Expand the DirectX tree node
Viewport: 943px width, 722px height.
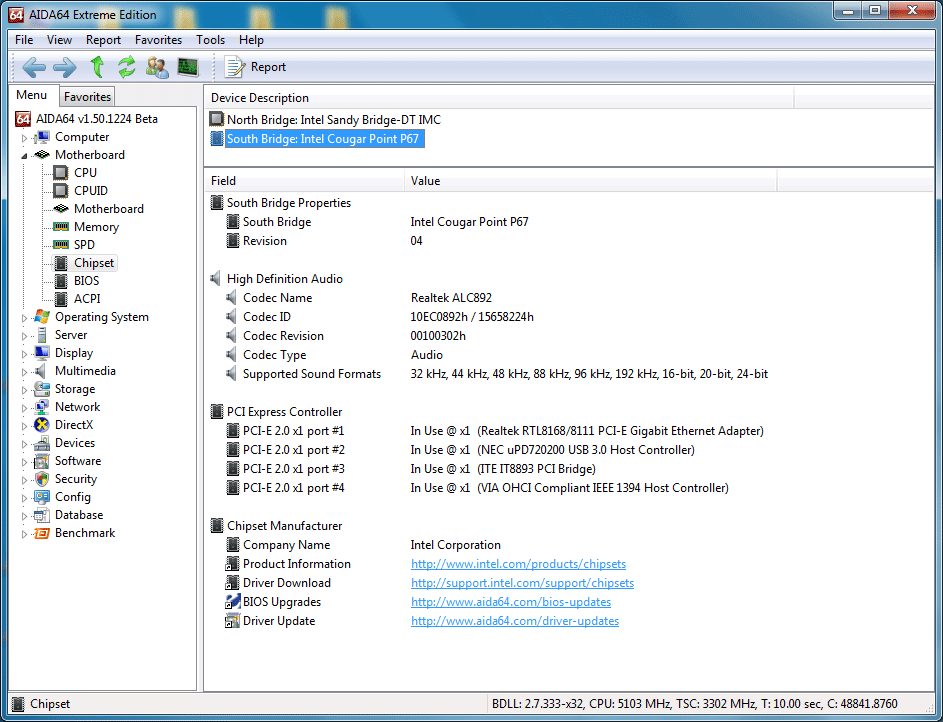(x=24, y=426)
